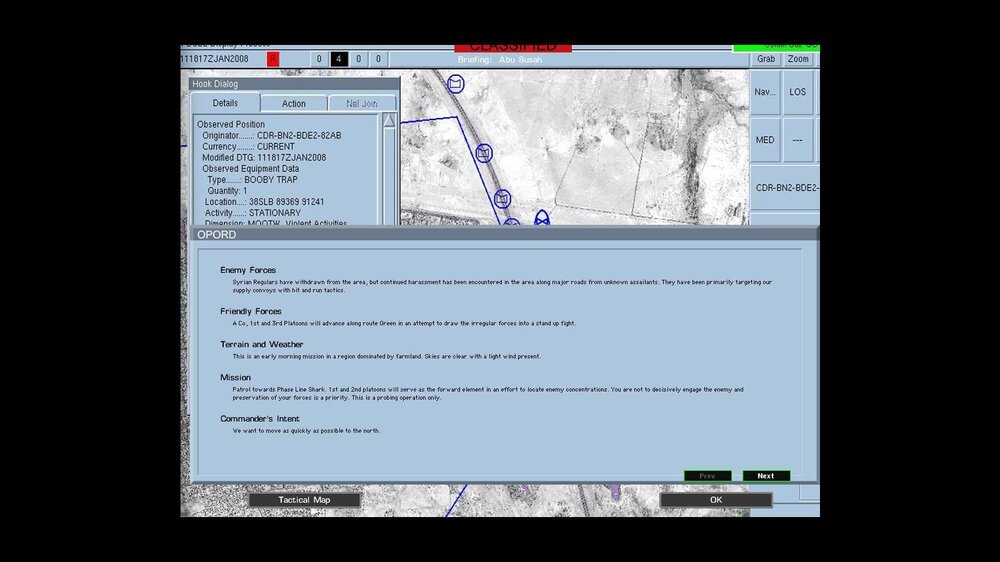Click the 'Friendly Forces' heading
Image resolution: width=1000 pixels, height=562 pixels.
click(251, 311)
